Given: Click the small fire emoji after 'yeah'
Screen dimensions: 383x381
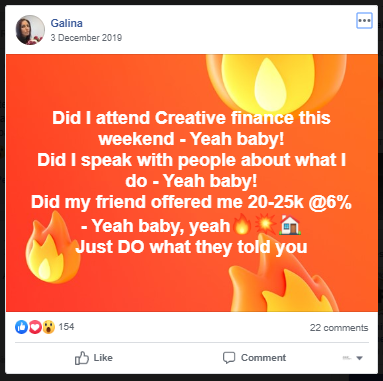Looking at the screenshot, I should click(242, 225).
